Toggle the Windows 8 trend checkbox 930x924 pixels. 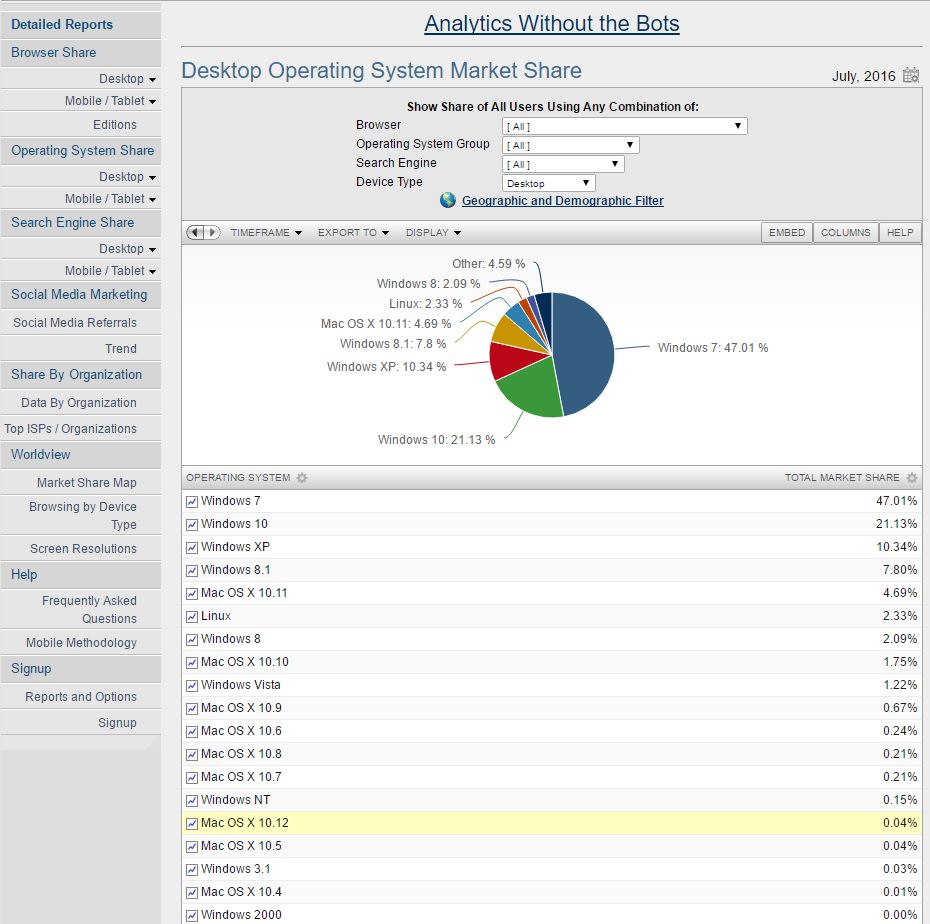point(192,640)
